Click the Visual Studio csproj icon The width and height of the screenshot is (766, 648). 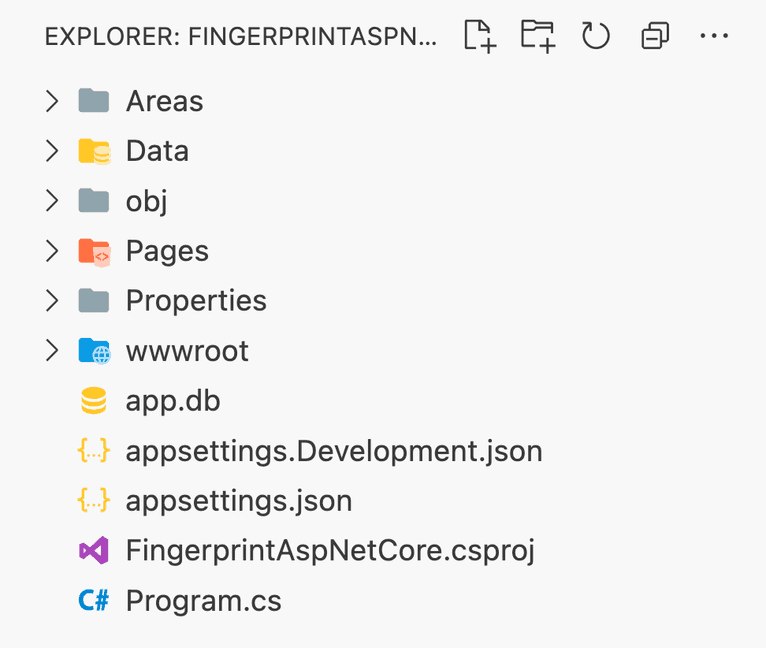(93, 551)
